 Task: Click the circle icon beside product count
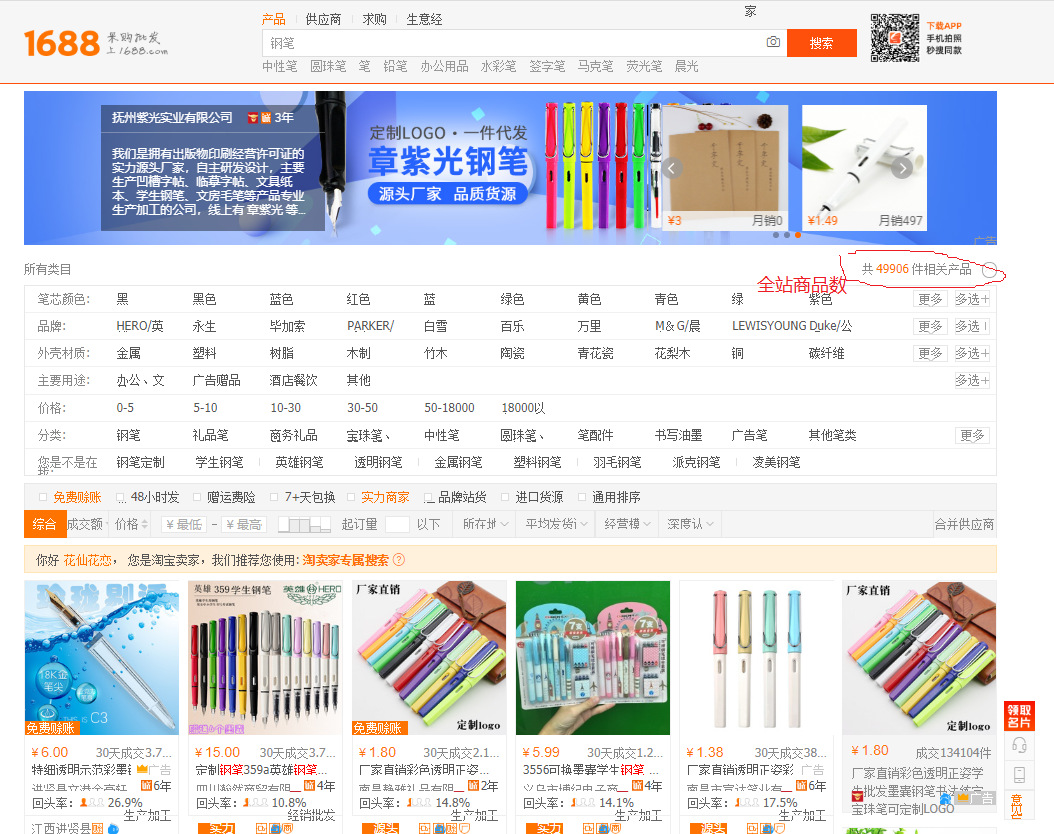(x=989, y=270)
